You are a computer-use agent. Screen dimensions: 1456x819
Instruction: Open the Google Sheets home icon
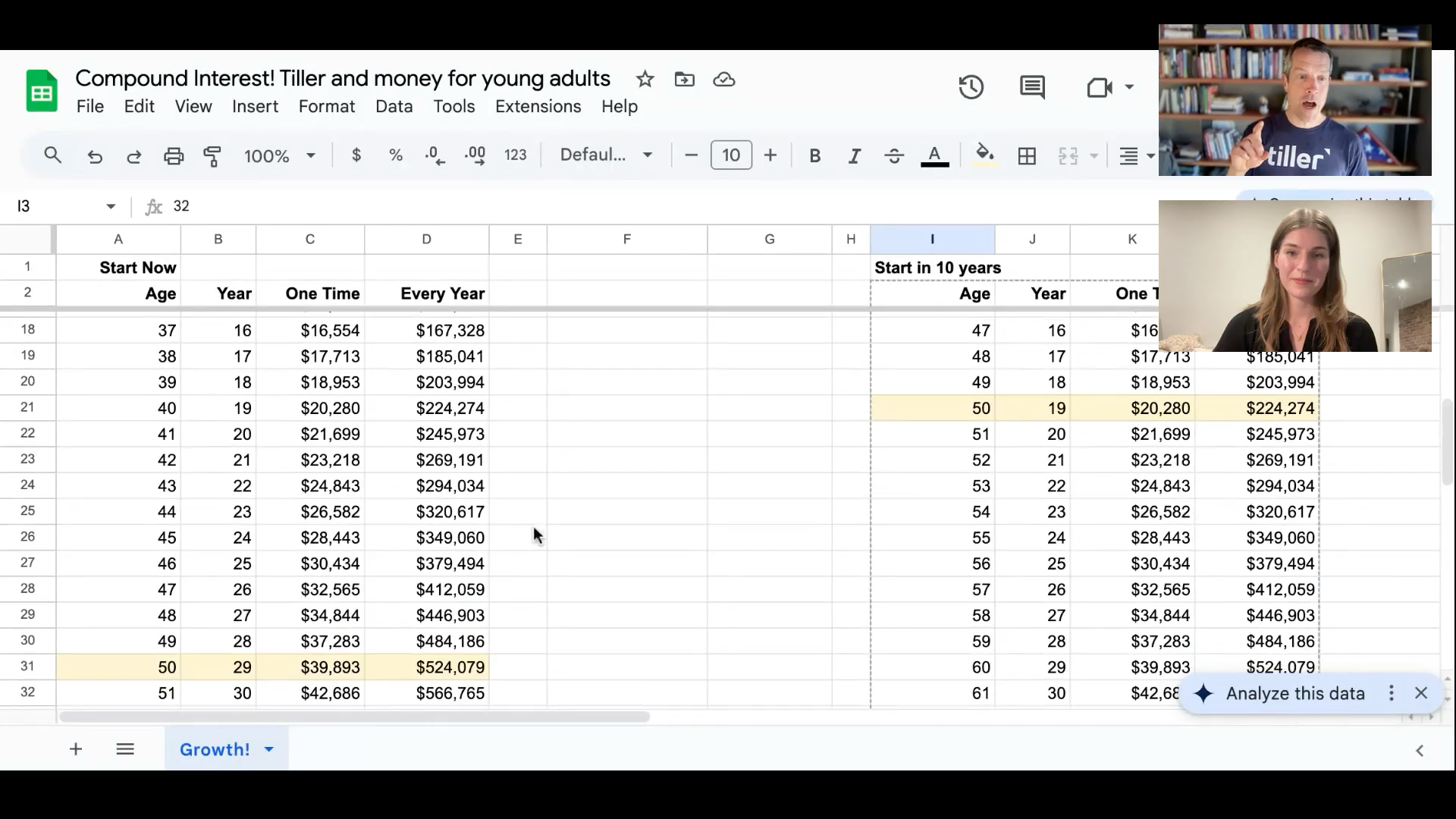(42, 91)
